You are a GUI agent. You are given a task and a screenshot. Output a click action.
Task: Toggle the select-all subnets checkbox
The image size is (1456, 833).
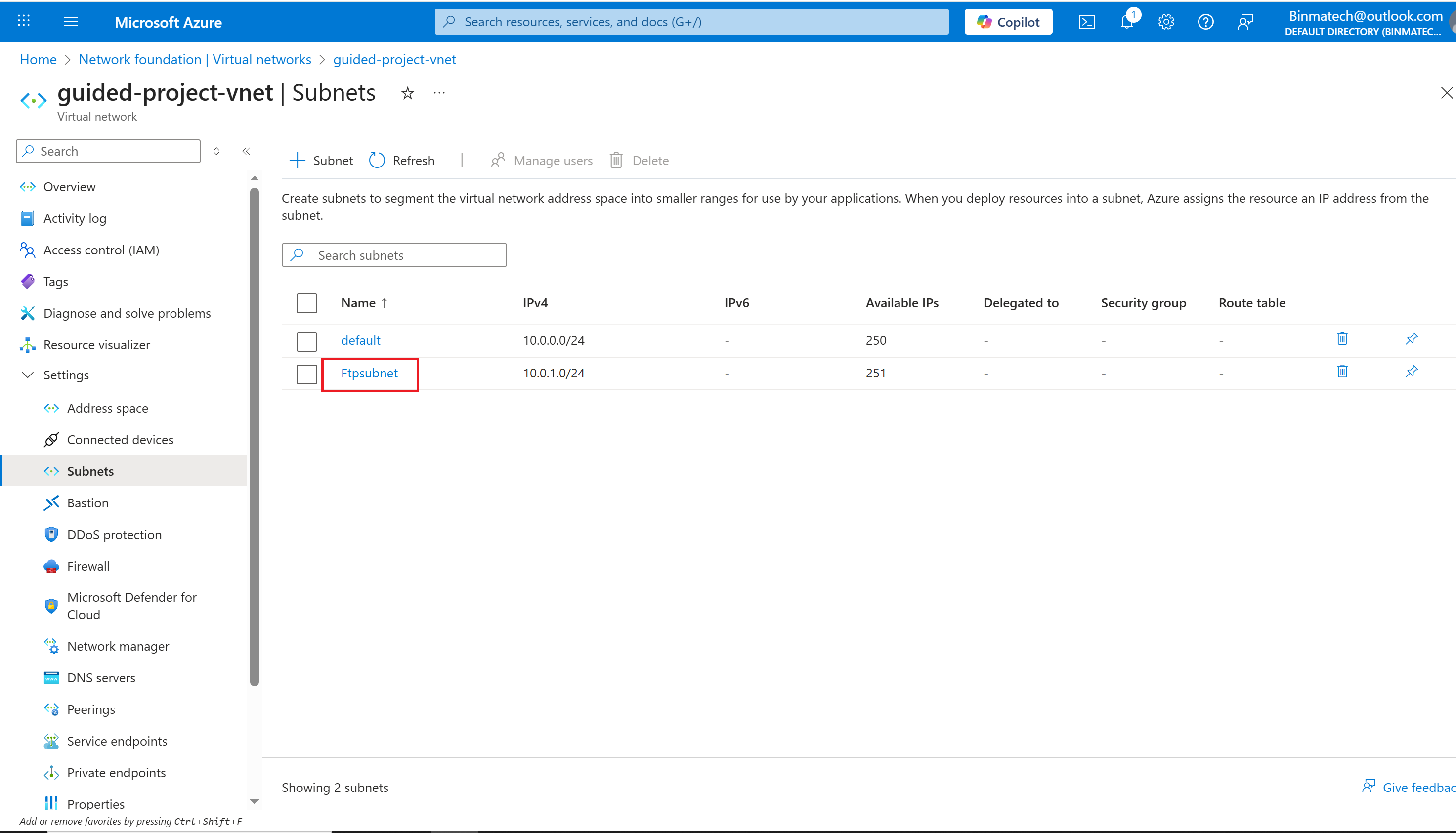click(307, 303)
